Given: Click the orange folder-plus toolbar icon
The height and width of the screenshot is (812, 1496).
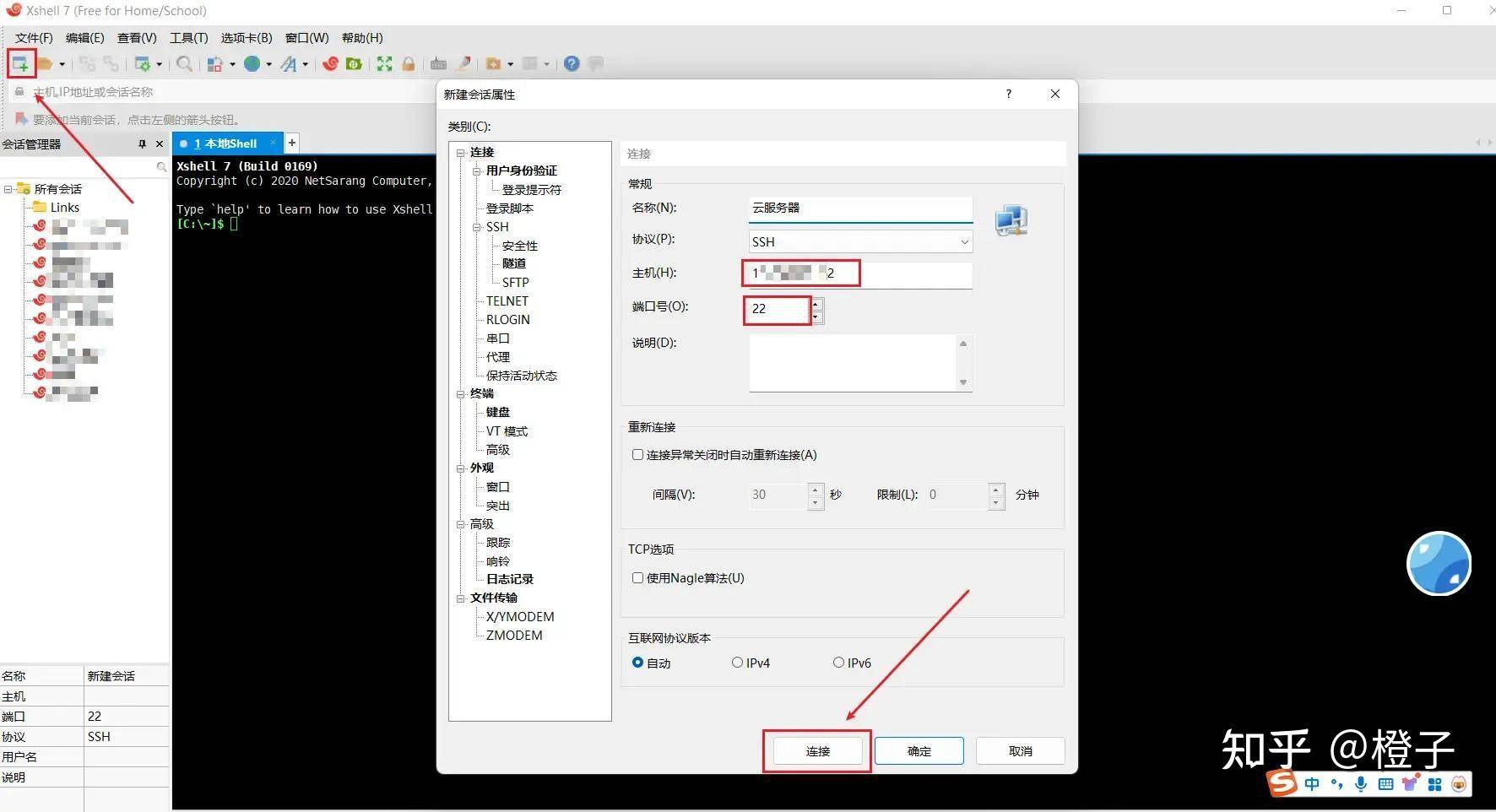Looking at the screenshot, I should (x=494, y=64).
